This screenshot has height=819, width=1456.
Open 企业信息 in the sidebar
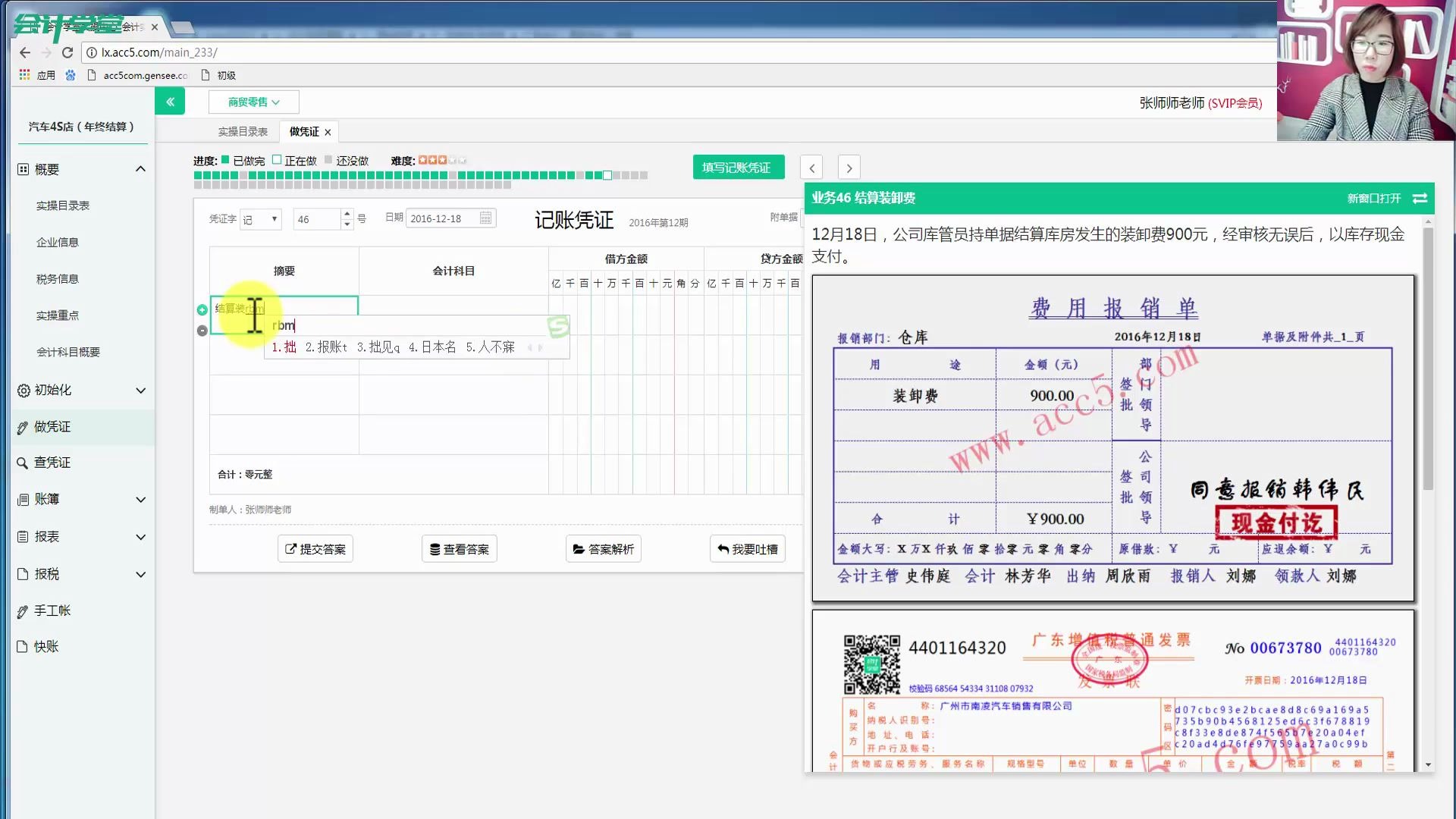(58, 242)
